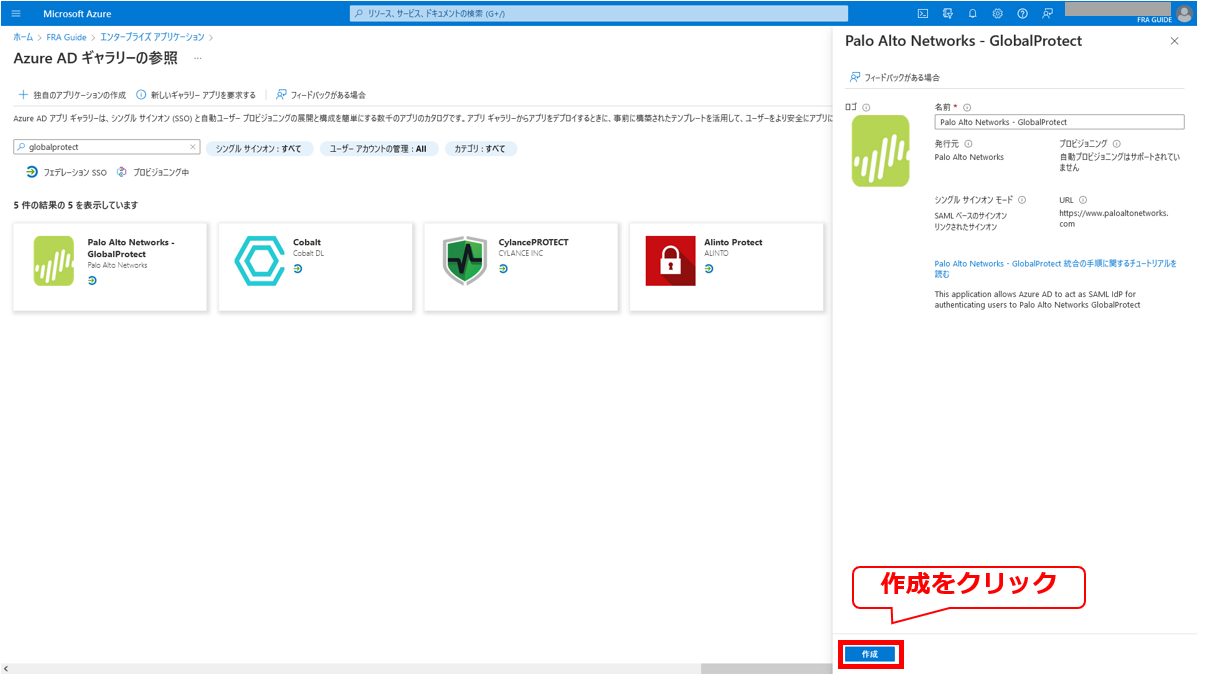Image resolution: width=1220 pixels, height=677 pixels.
Task: Click the Alinto Protect lock logo
Action: 671,261
